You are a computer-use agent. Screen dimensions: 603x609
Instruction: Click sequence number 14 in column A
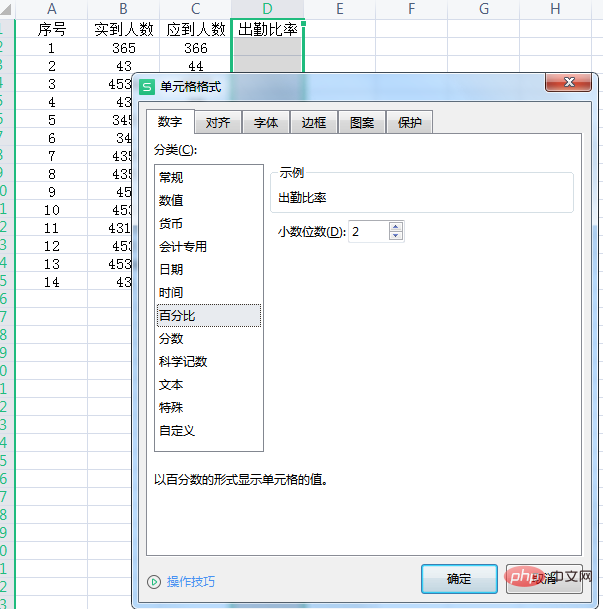click(51, 282)
